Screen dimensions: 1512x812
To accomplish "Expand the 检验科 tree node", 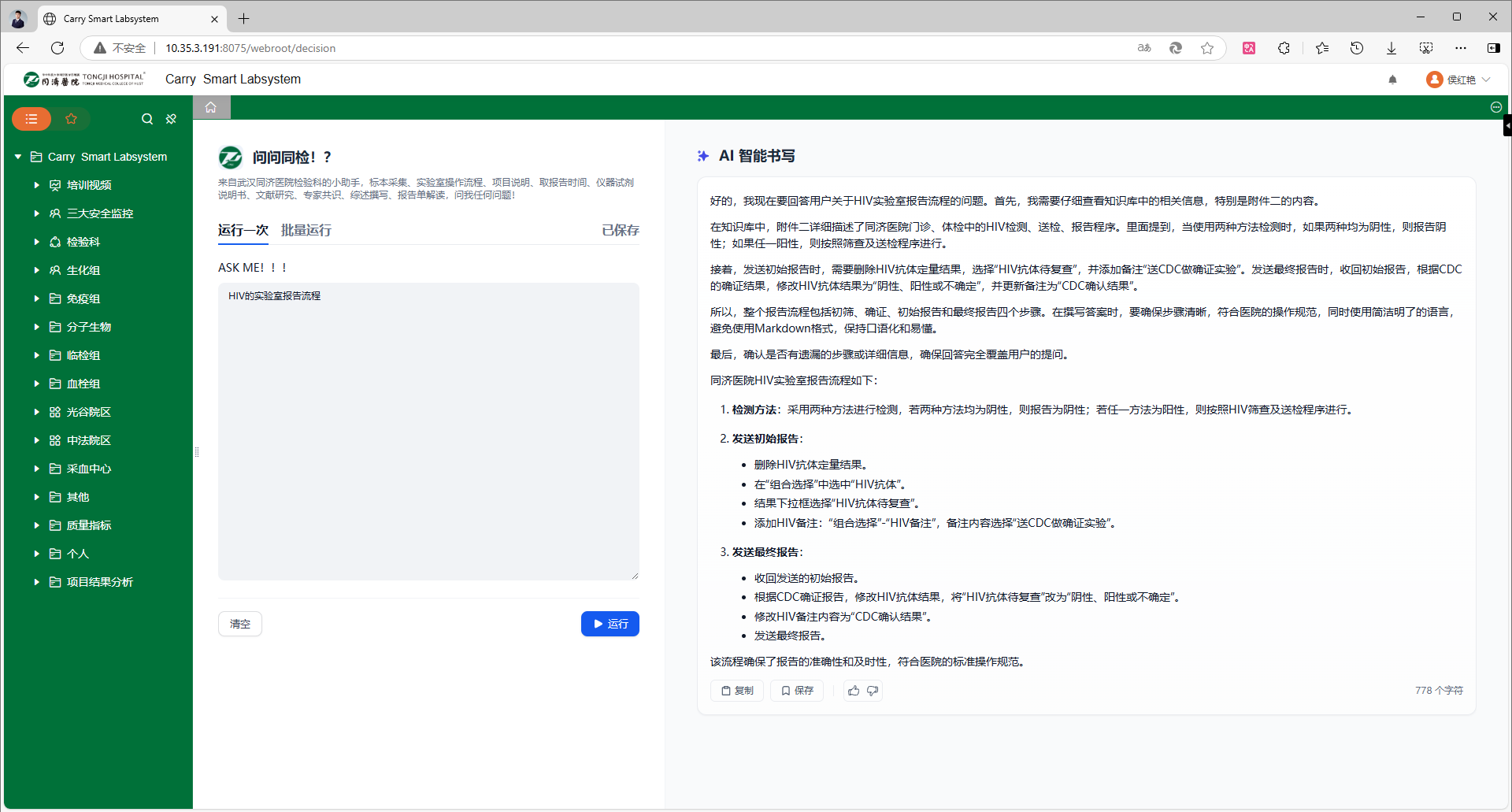I will [36, 242].
